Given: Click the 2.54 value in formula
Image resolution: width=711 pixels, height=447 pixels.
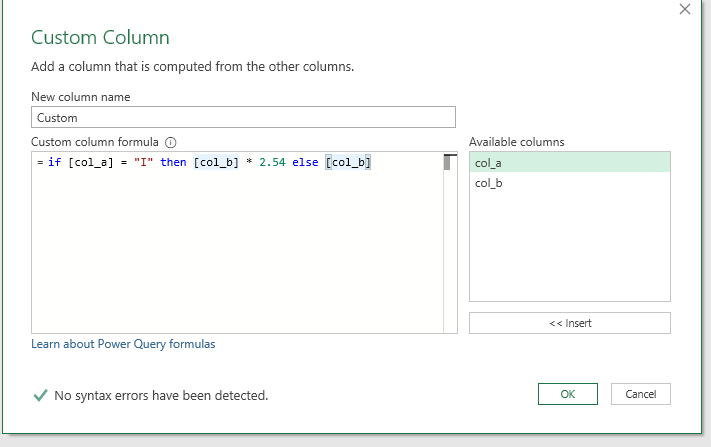Looking at the screenshot, I should 273,162.
